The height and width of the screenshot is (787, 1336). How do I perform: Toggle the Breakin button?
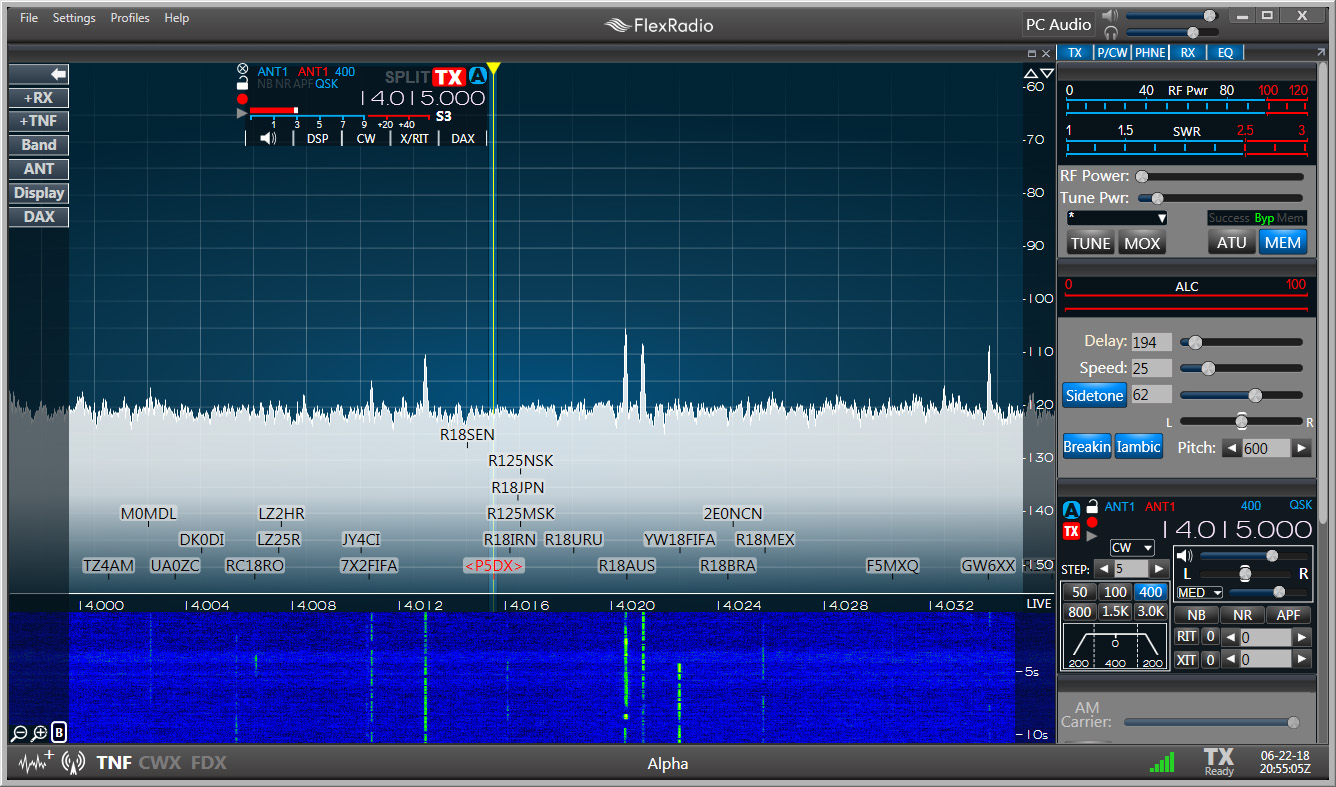[x=1087, y=446]
